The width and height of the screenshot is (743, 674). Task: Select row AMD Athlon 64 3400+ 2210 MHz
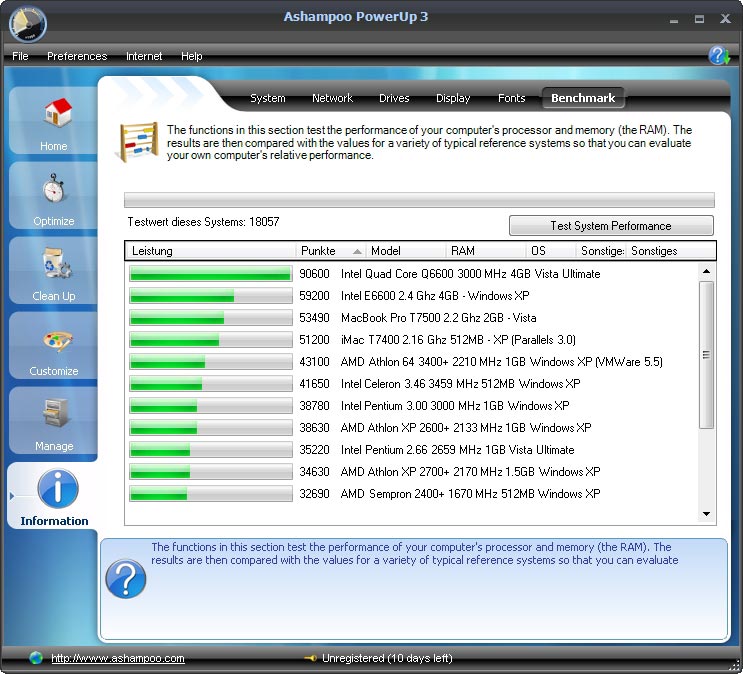(412, 362)
